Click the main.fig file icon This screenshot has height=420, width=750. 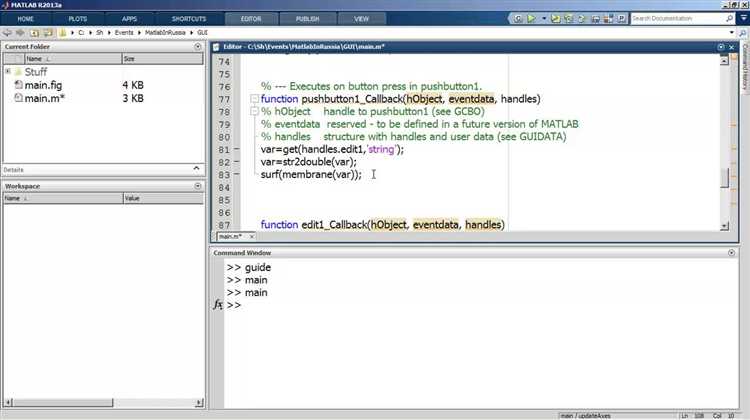click(x=18, y=85)
